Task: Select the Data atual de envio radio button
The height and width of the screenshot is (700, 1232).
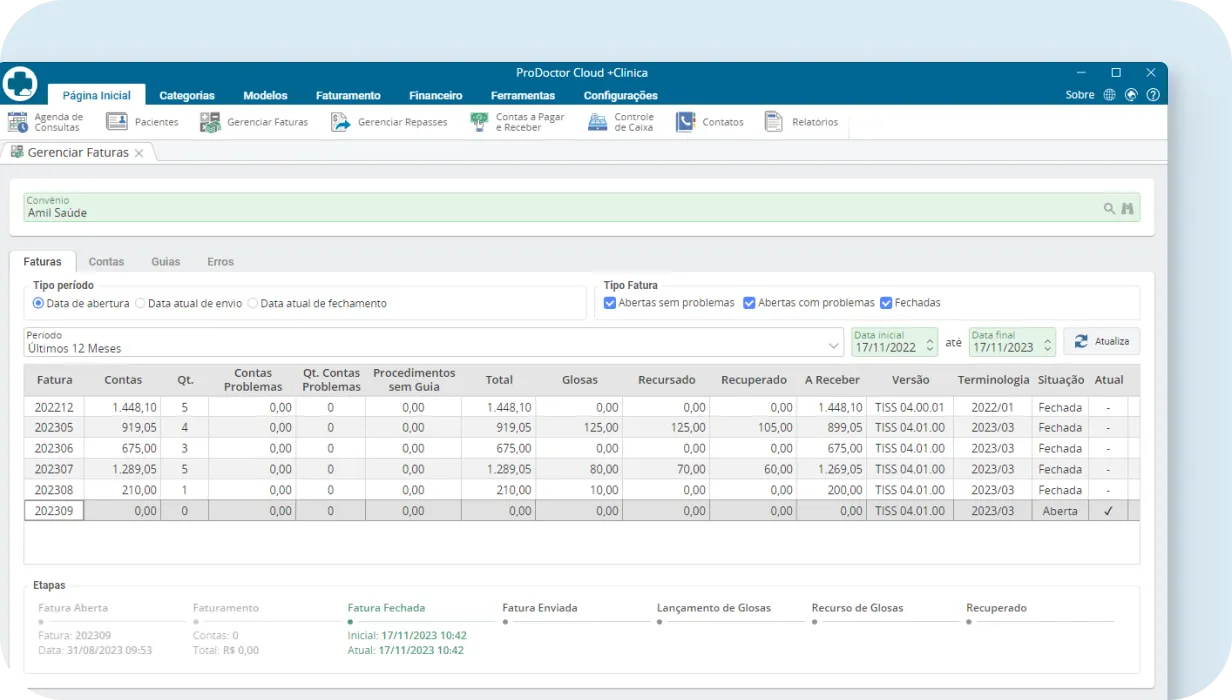Action: (141, 302)
